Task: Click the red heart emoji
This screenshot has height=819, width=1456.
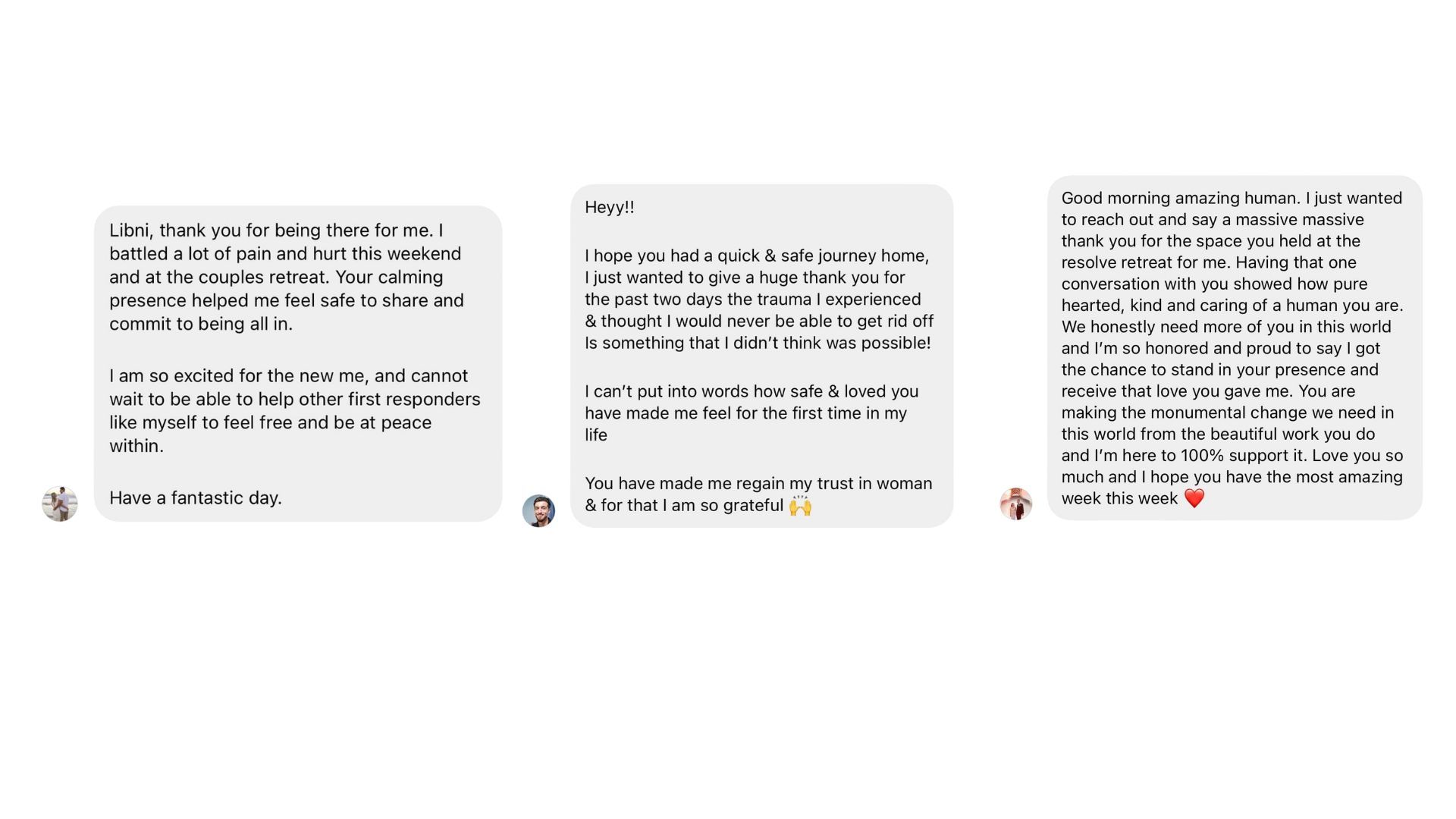Action: pos(1194,498)
